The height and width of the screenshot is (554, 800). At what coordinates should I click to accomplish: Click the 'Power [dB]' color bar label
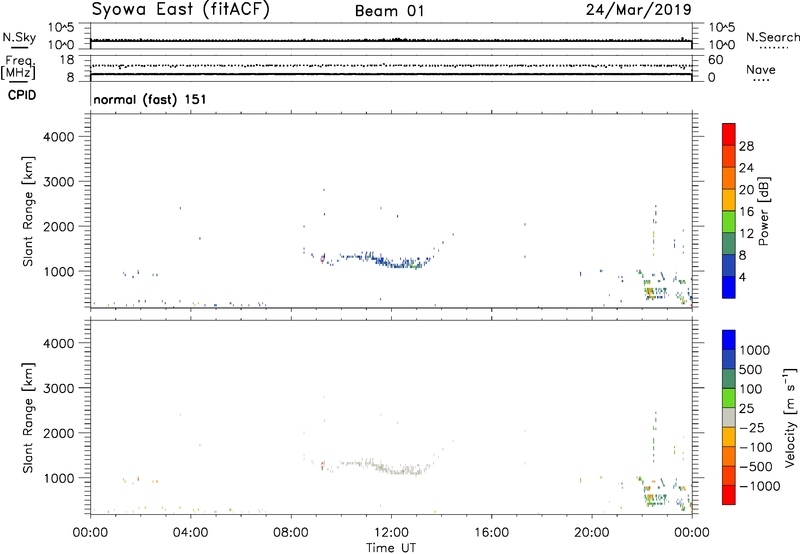pos(763,211)
